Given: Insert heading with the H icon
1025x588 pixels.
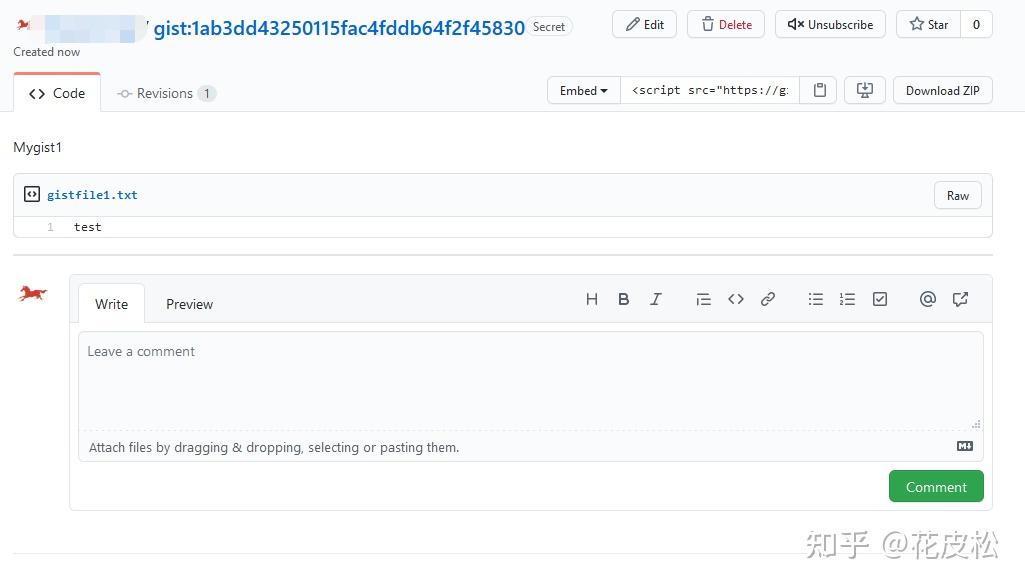Looking at the screenshot, I should (x=592, y=300).
